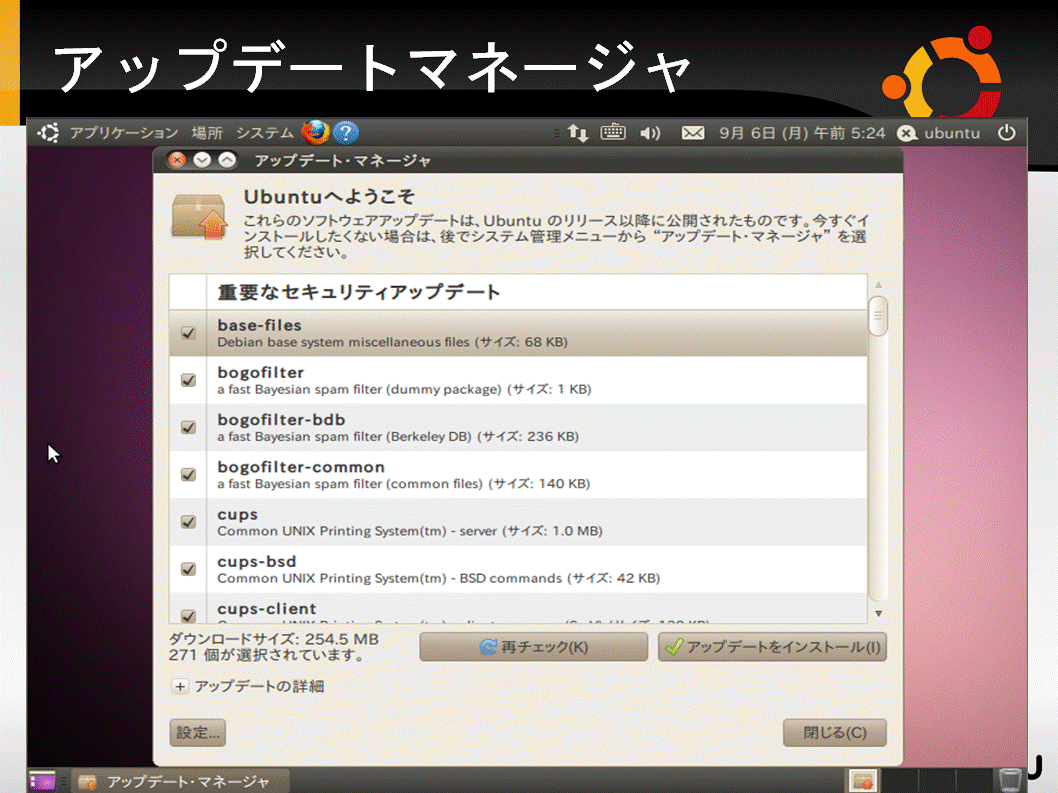
Task: Click the blue help question mark icon
Action: coord(345,132)
